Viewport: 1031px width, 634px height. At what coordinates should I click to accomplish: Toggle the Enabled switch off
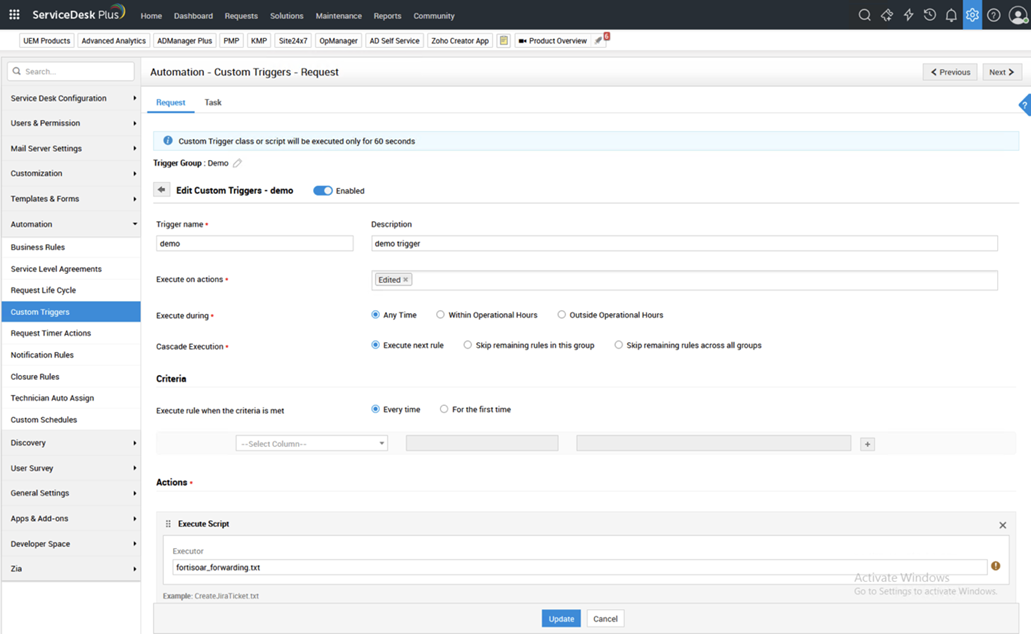pos(322,190)
